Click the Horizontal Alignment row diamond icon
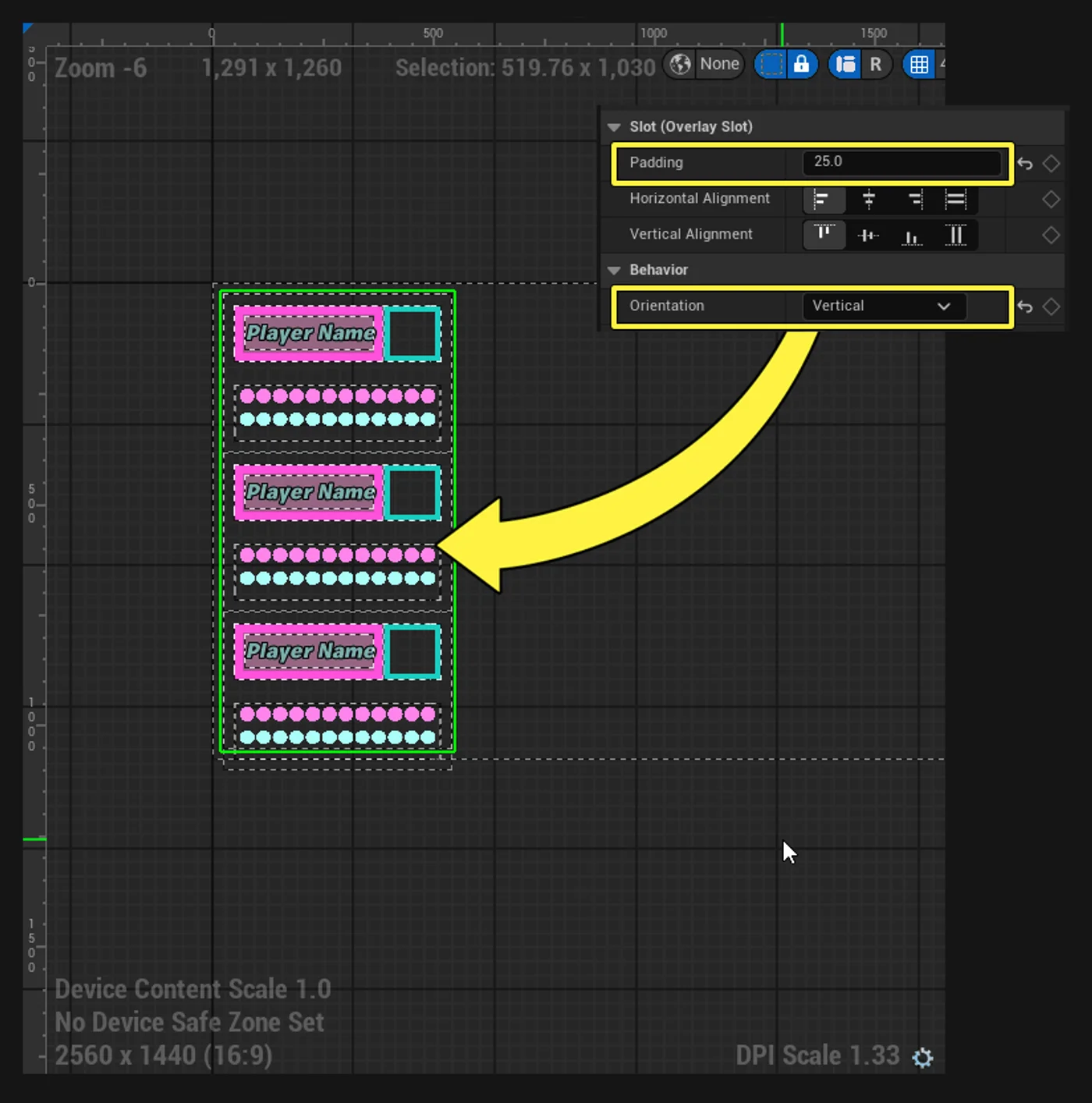Screen dimensions: 1092x1103 coord(1051,200)
